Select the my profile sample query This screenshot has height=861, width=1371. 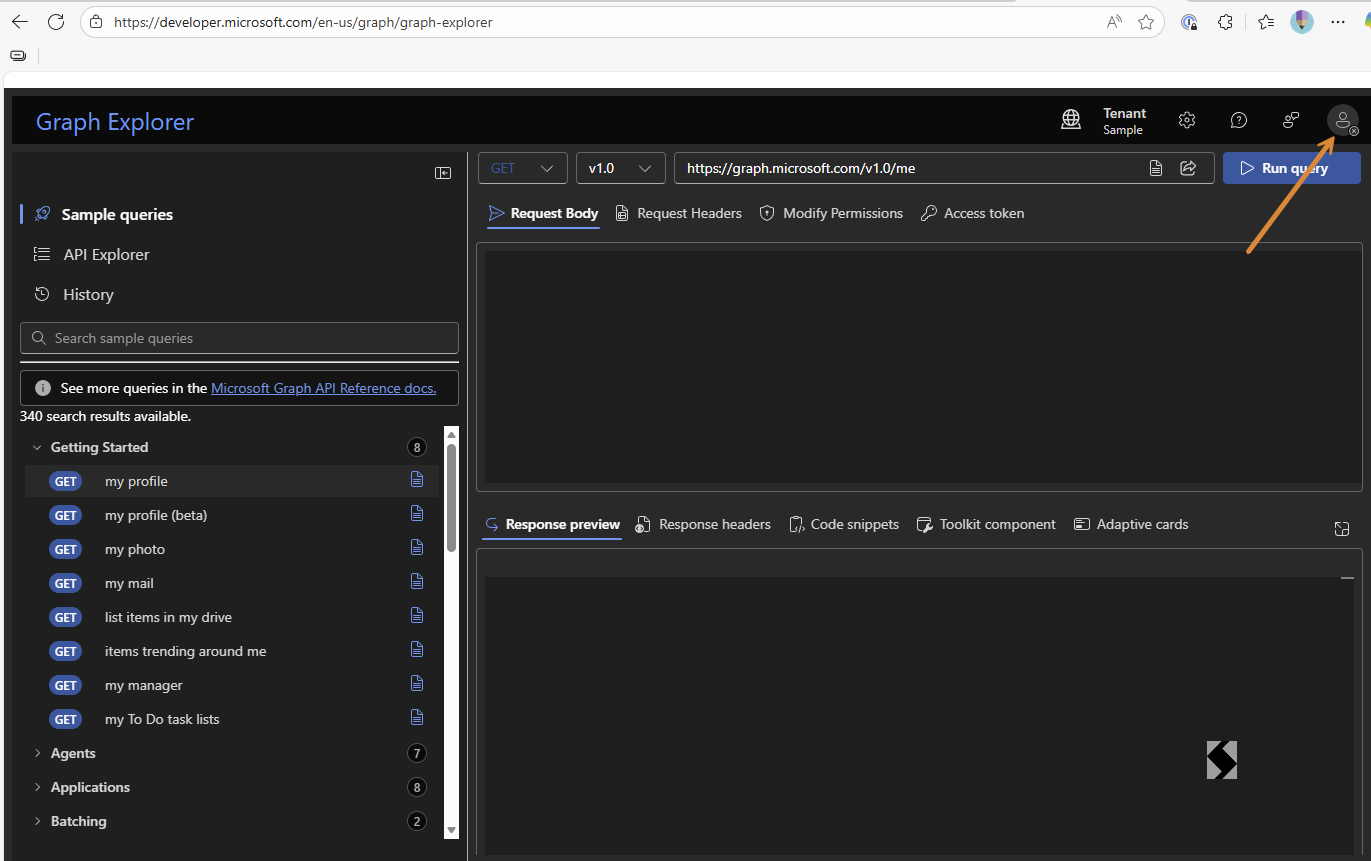(232, 481)
